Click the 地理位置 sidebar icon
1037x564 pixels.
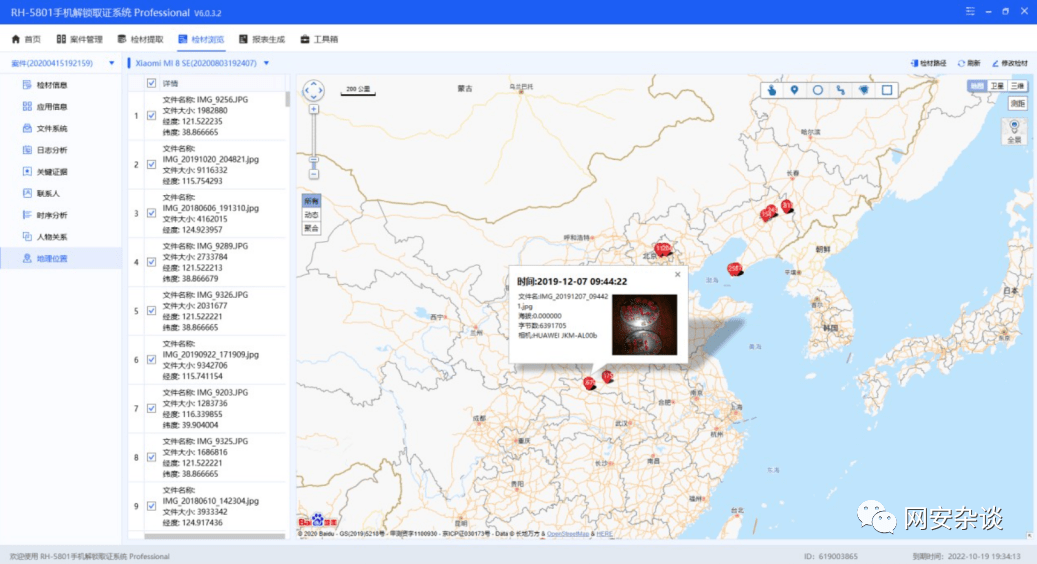27,259
